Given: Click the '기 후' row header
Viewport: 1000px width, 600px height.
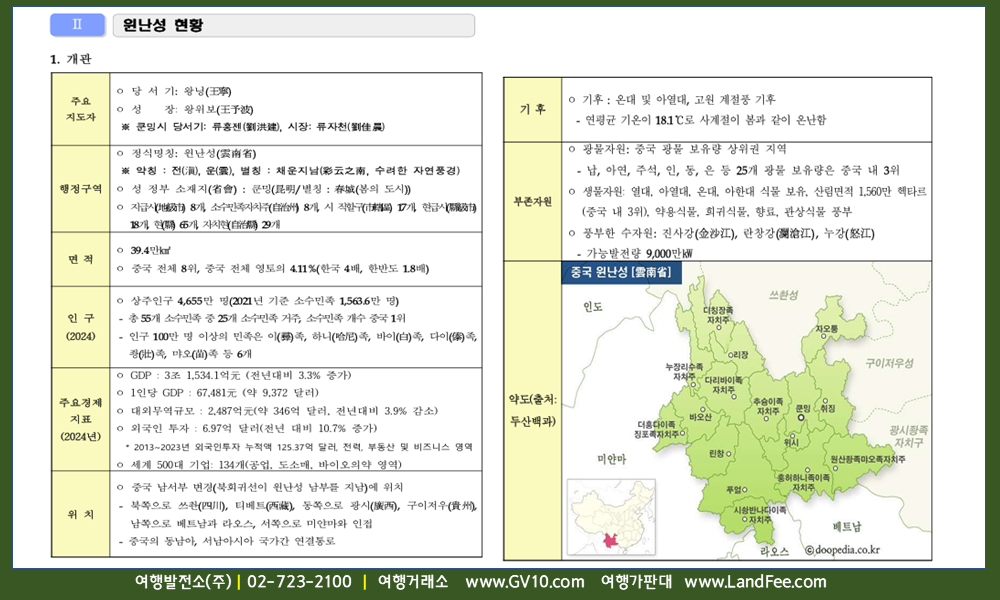Looking at the screenshot, I should click(x=533, y=109).
